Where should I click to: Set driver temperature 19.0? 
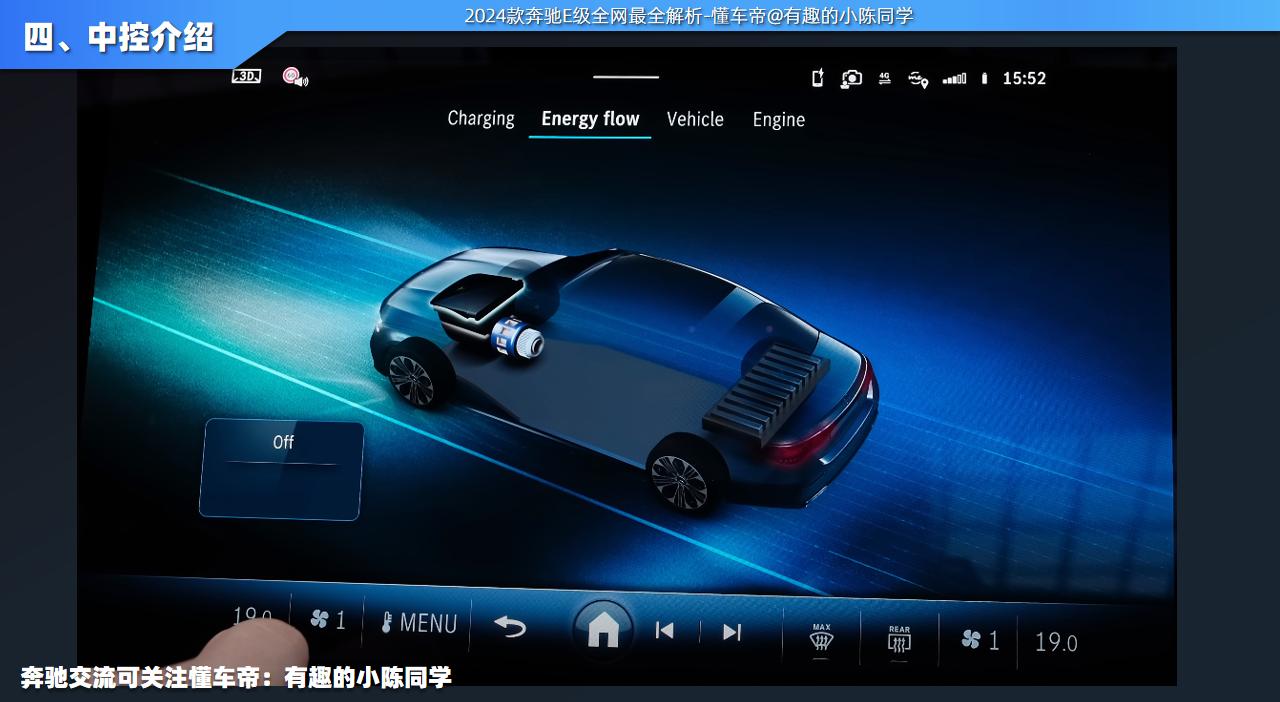click(x=252, y=617)
